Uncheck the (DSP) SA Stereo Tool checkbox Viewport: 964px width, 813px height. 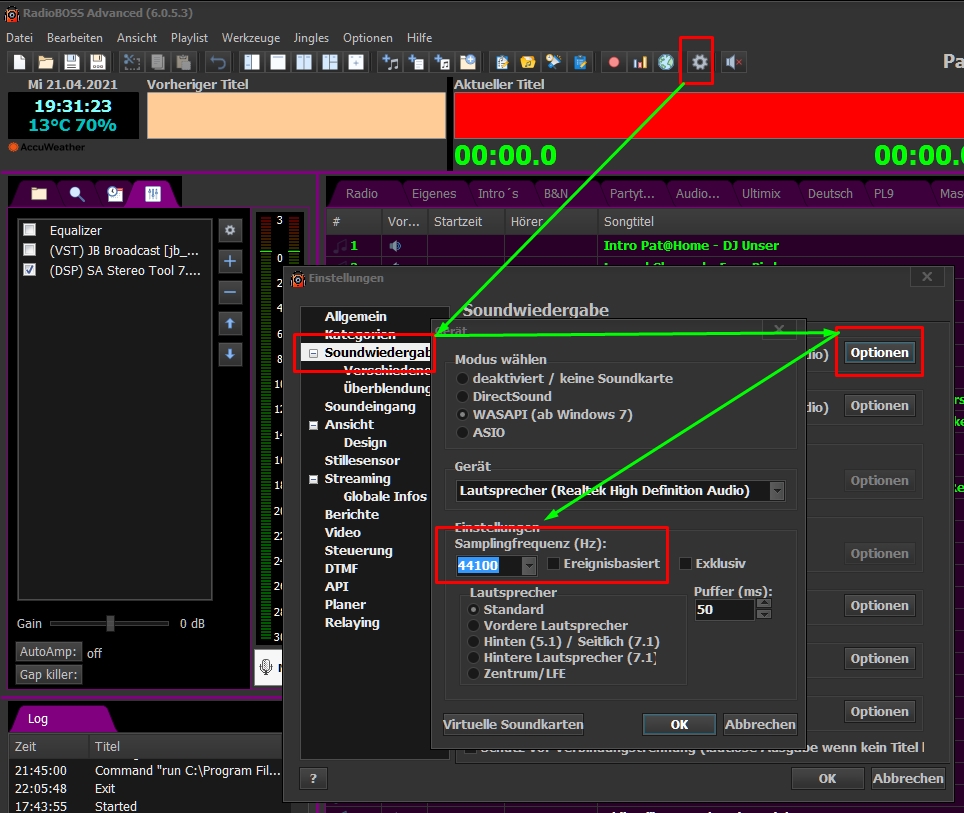(x=29, y=270)
